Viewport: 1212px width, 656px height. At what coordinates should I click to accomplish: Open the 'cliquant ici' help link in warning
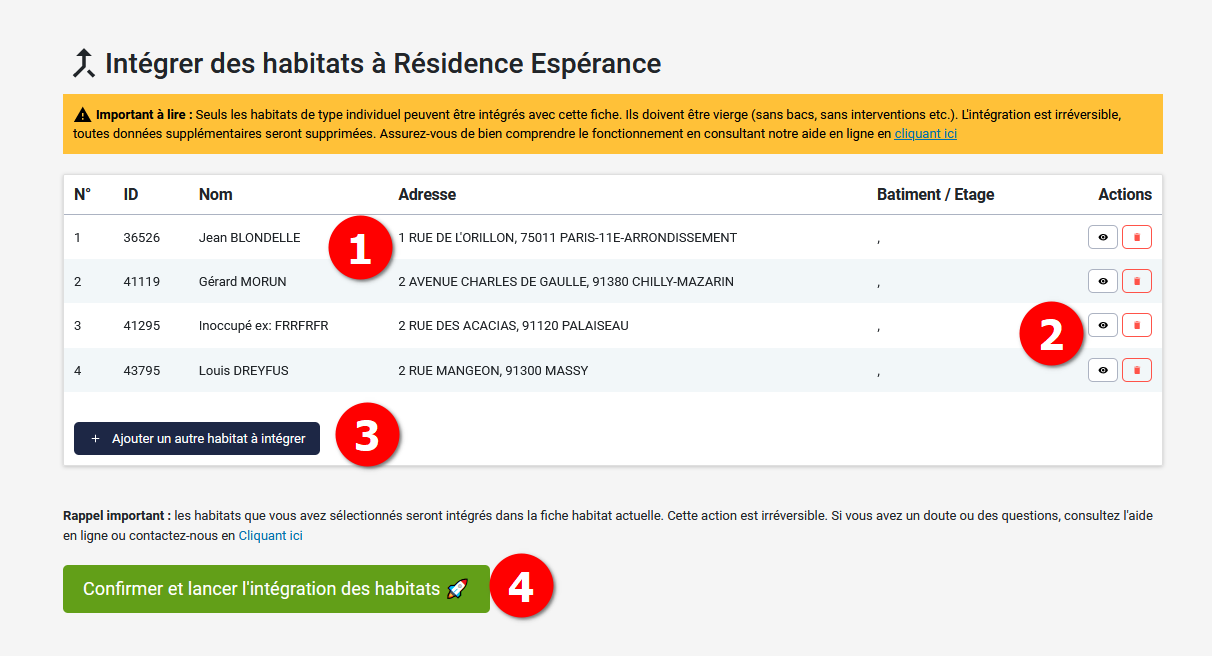pos(925,133)
